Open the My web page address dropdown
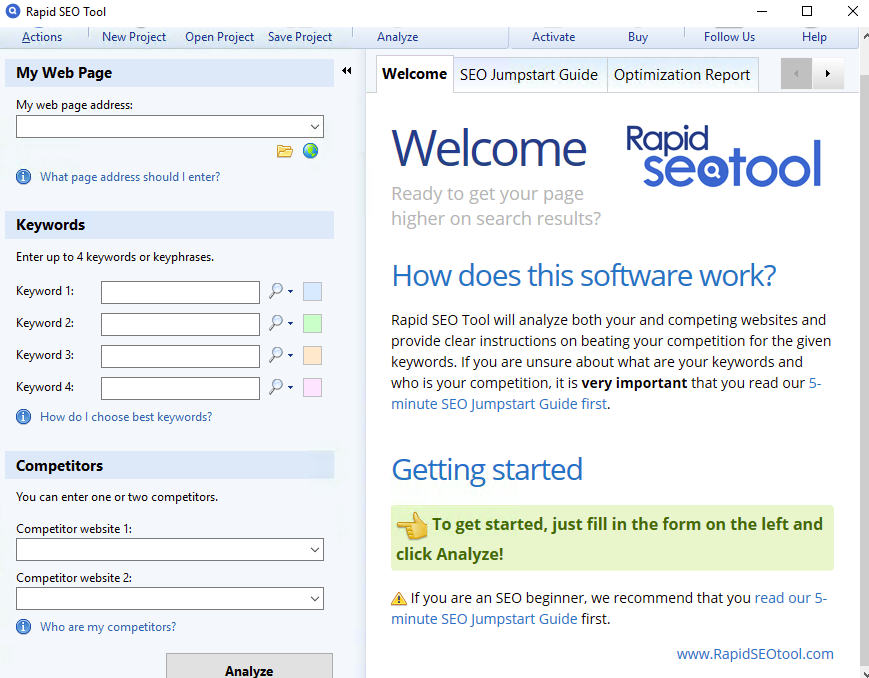This screenshot has height=678, width=869. point(315,126)
